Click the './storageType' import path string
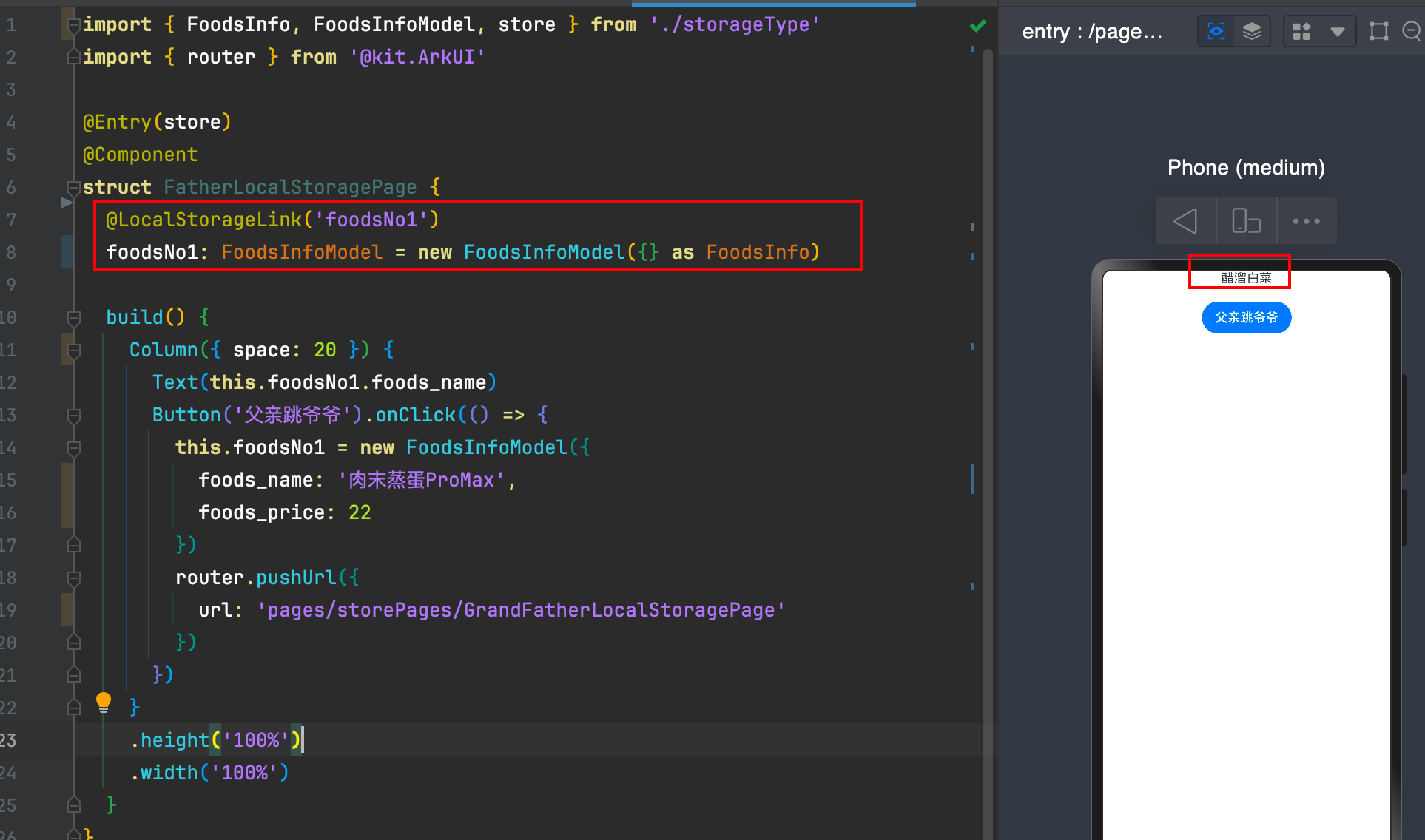The width and height of the screenshot is (1425, 840). 735,24
